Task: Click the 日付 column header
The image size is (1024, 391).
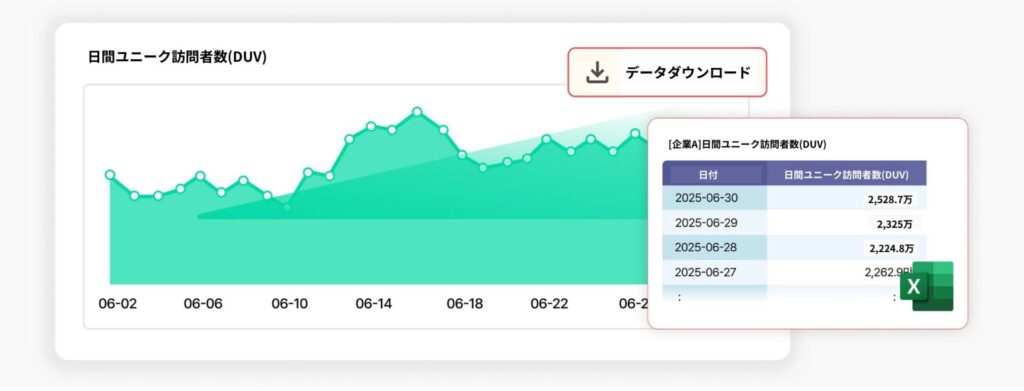Action: click(715, 174)
